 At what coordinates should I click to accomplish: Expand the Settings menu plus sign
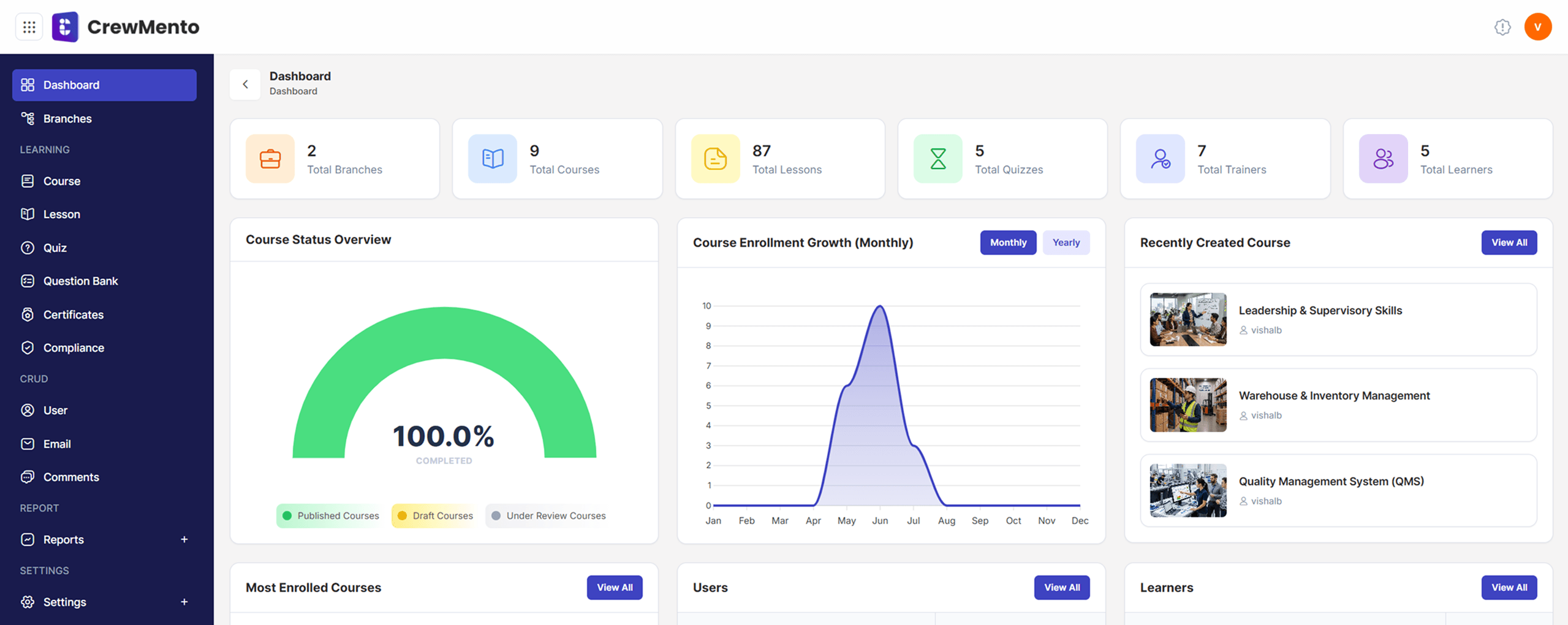(184, 602)
